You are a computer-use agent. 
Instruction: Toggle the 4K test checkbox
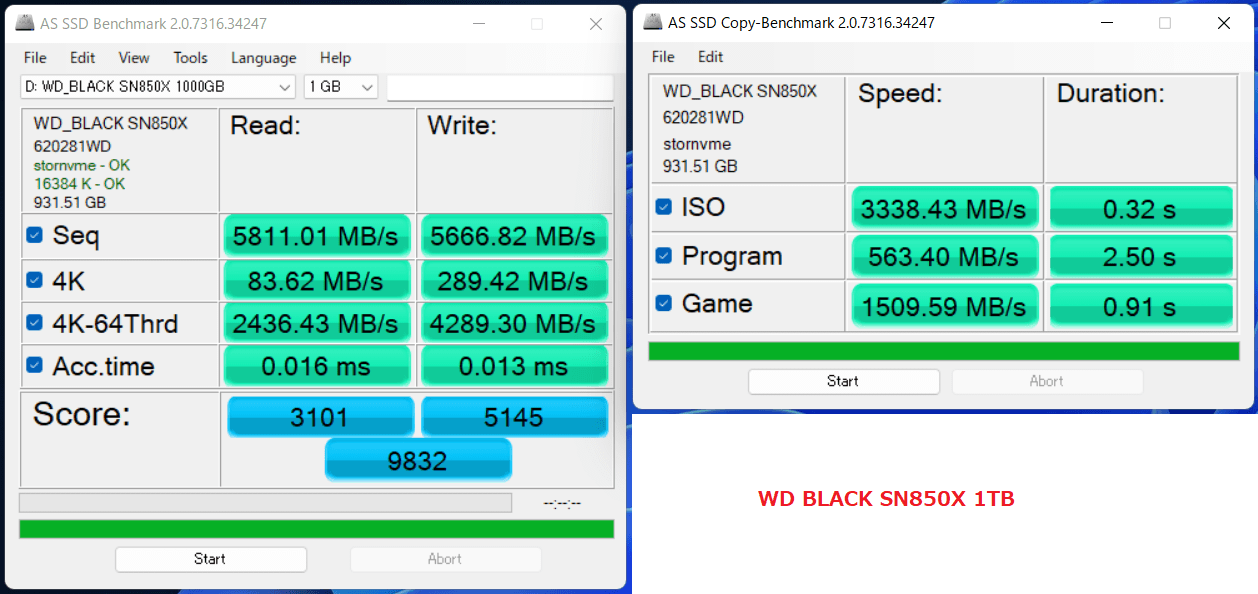[x=35, y=281]
